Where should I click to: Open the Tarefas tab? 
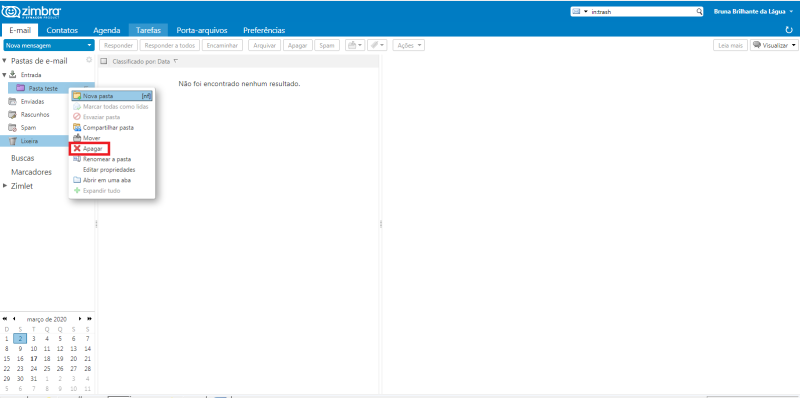[148, 30]
